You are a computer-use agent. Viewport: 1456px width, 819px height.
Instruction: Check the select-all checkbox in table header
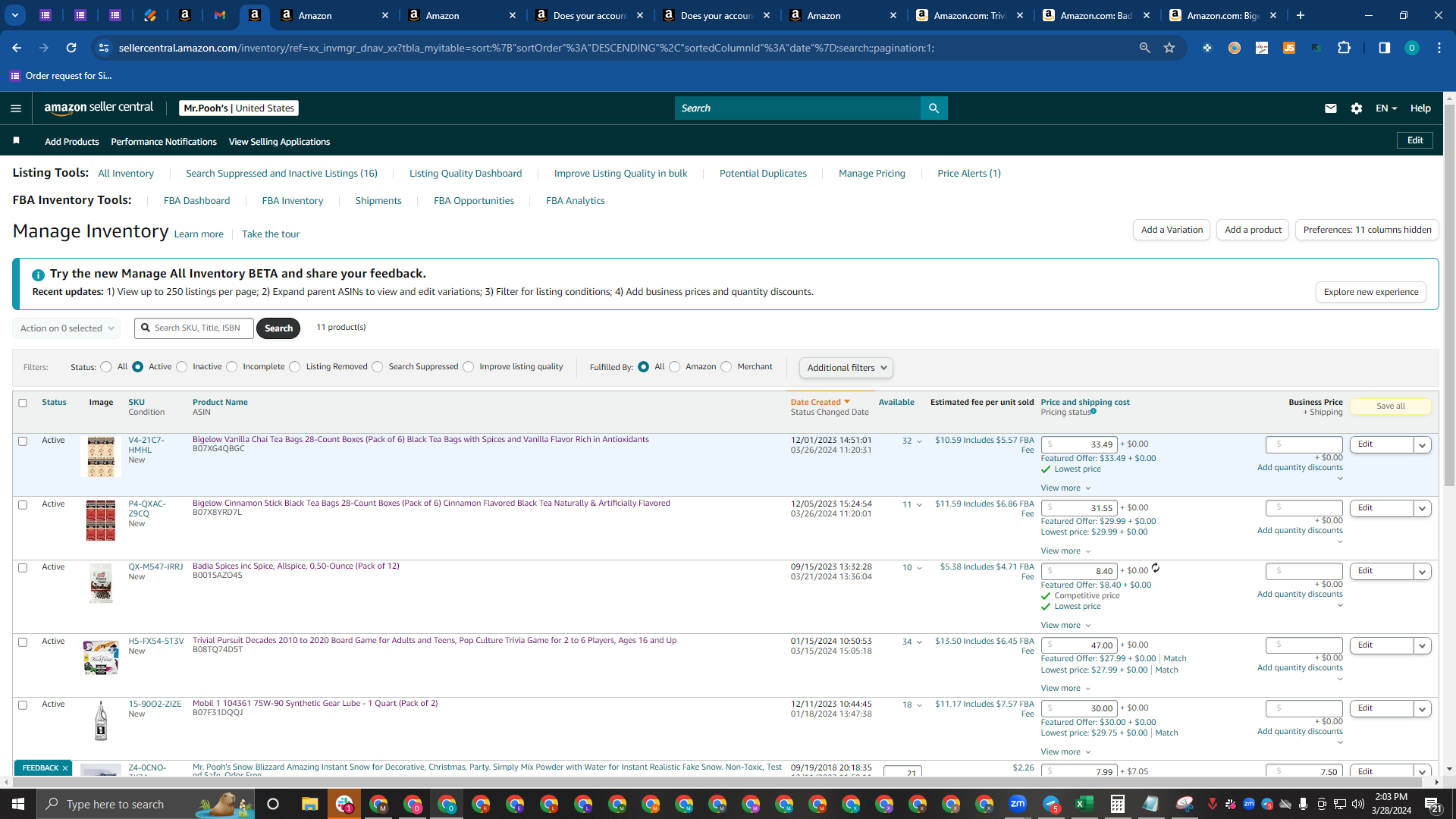[23, 403]
